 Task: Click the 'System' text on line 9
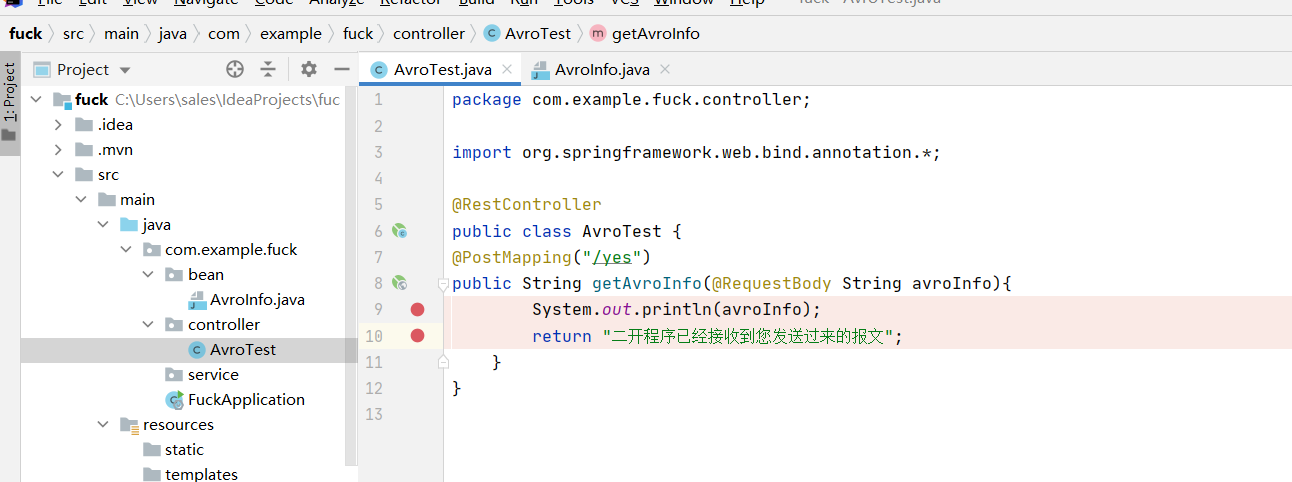pyautogui.click(x=562, y=309)
